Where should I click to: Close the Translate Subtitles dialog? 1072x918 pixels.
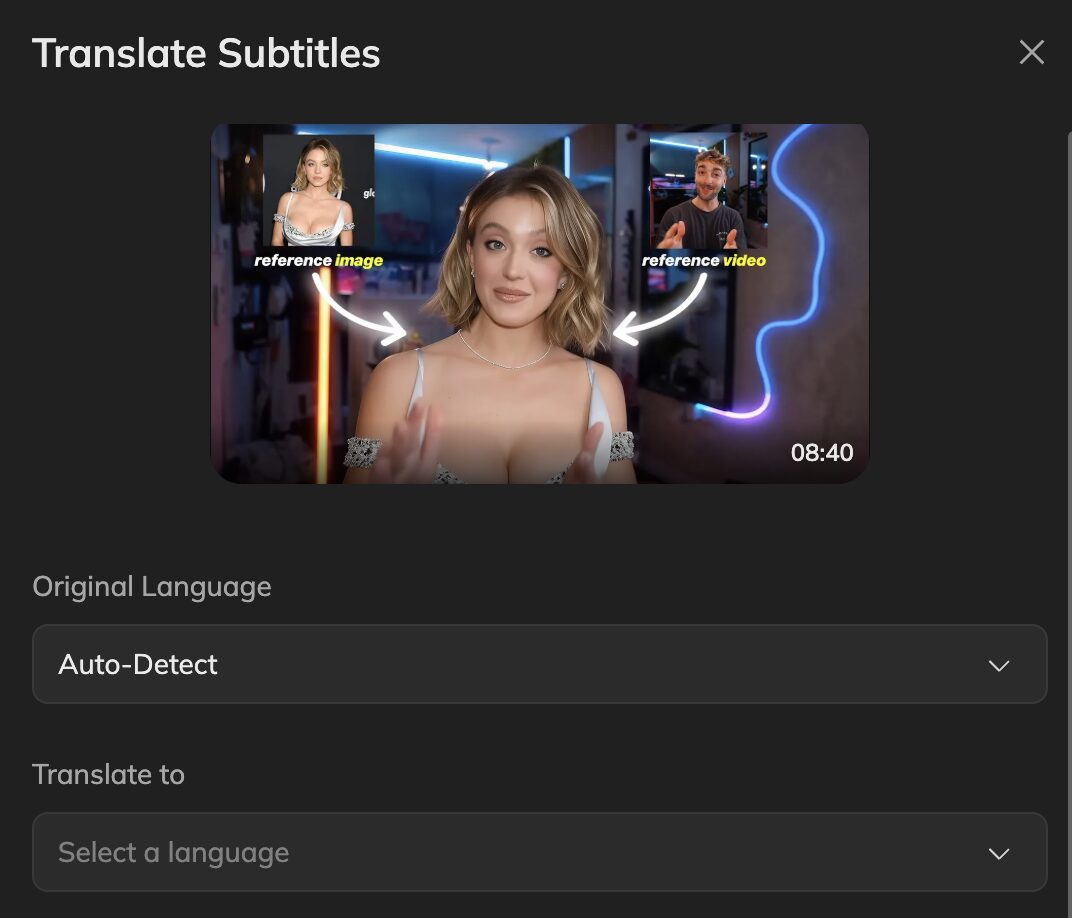1031,53
